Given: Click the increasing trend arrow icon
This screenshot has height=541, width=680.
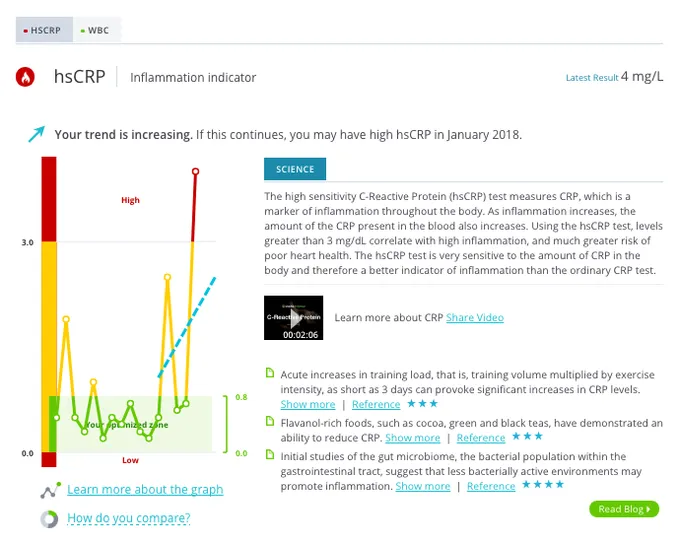Looking at the screenshot, I should [36, 134].
